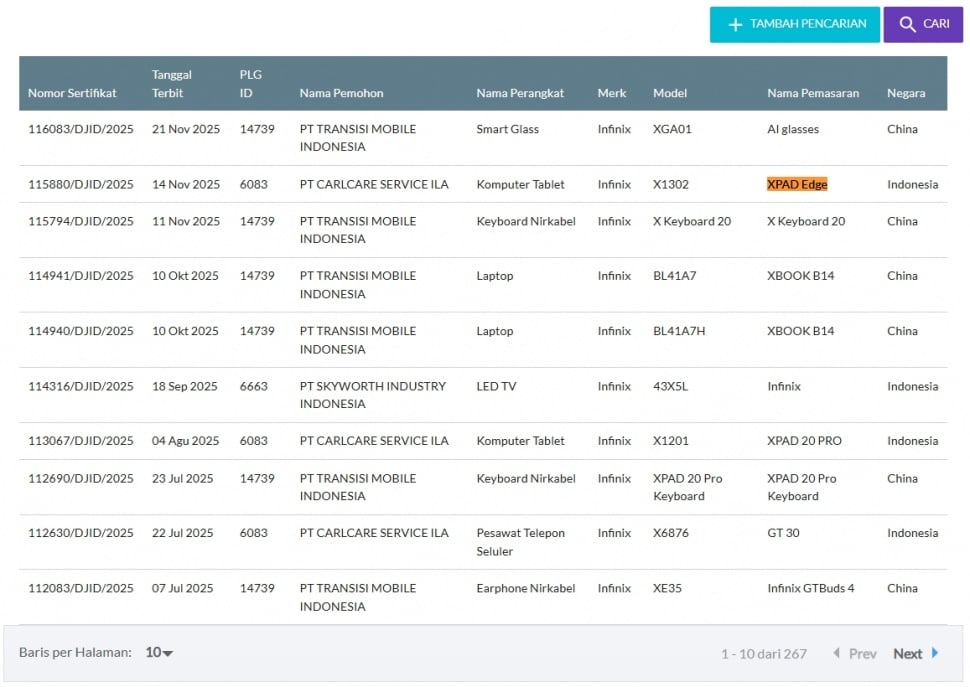Select the XBOOK B14 BL41A7H model cell
Viewport: 970px width, 687px height.
pos(679,331)
